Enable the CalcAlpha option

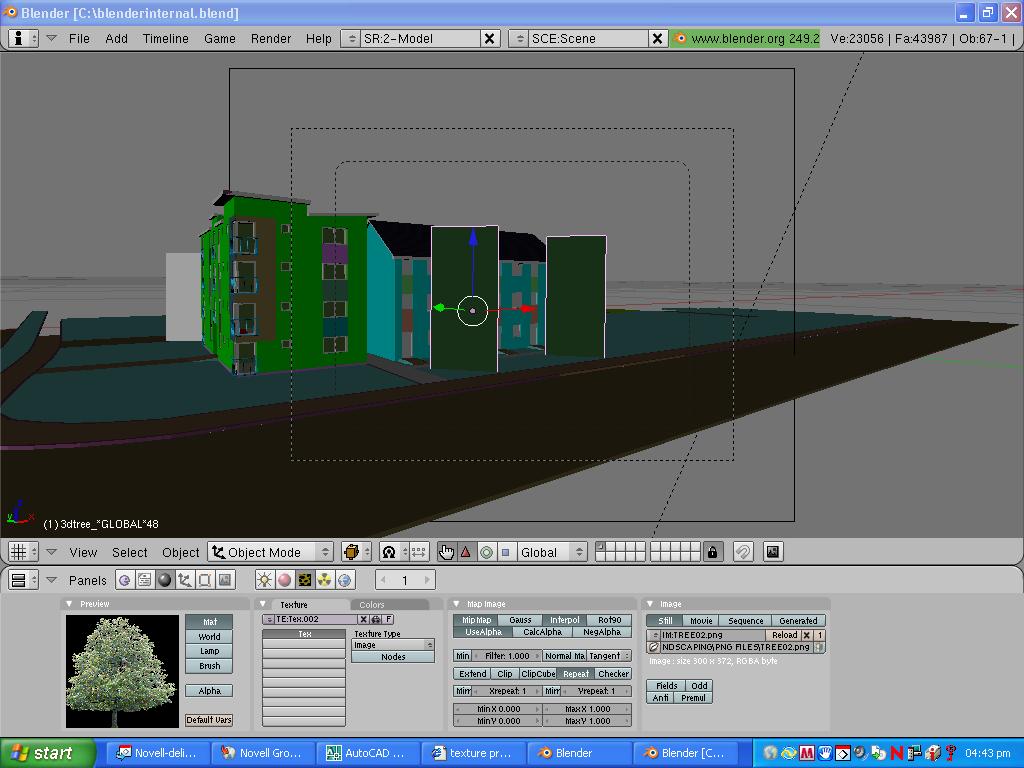(543, 632)
